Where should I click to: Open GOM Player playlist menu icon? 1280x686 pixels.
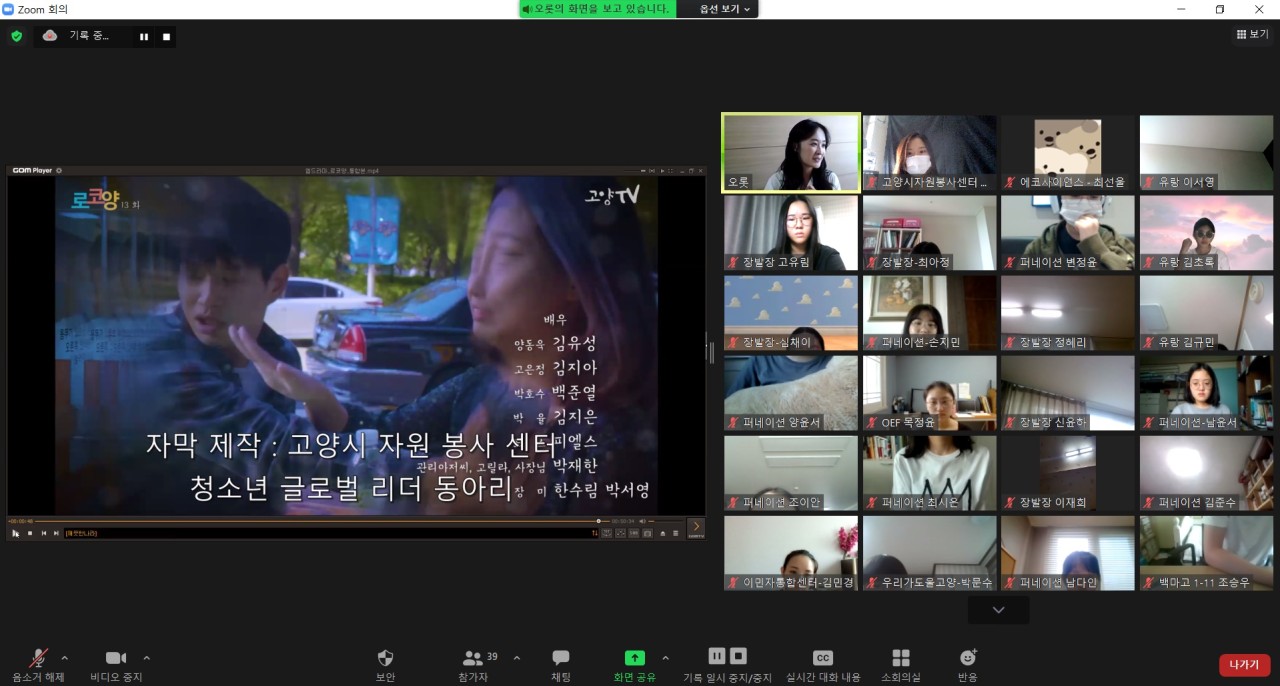(675, 533)
